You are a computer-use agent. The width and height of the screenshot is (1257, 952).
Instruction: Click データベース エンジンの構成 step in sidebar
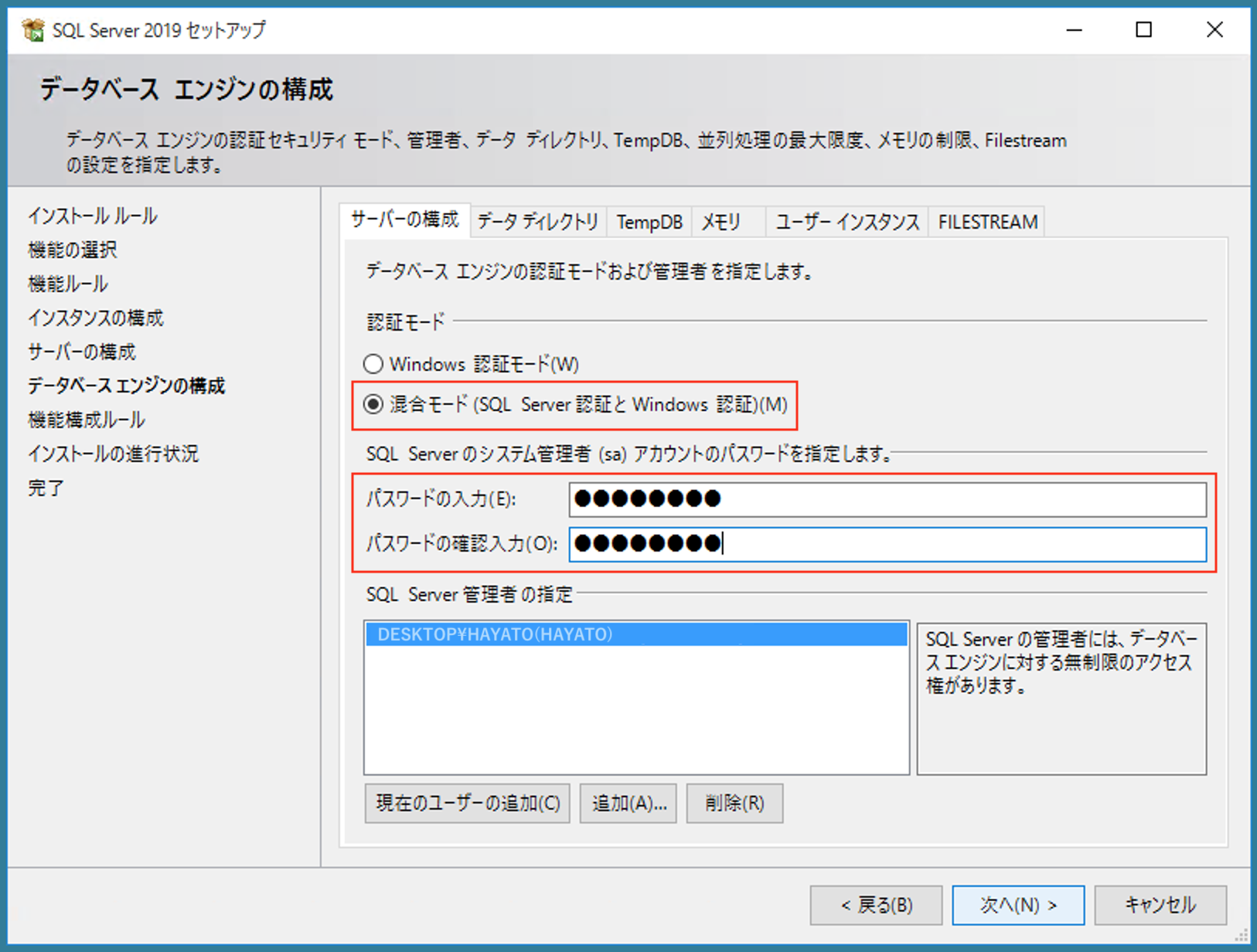[x=127, y=386]
